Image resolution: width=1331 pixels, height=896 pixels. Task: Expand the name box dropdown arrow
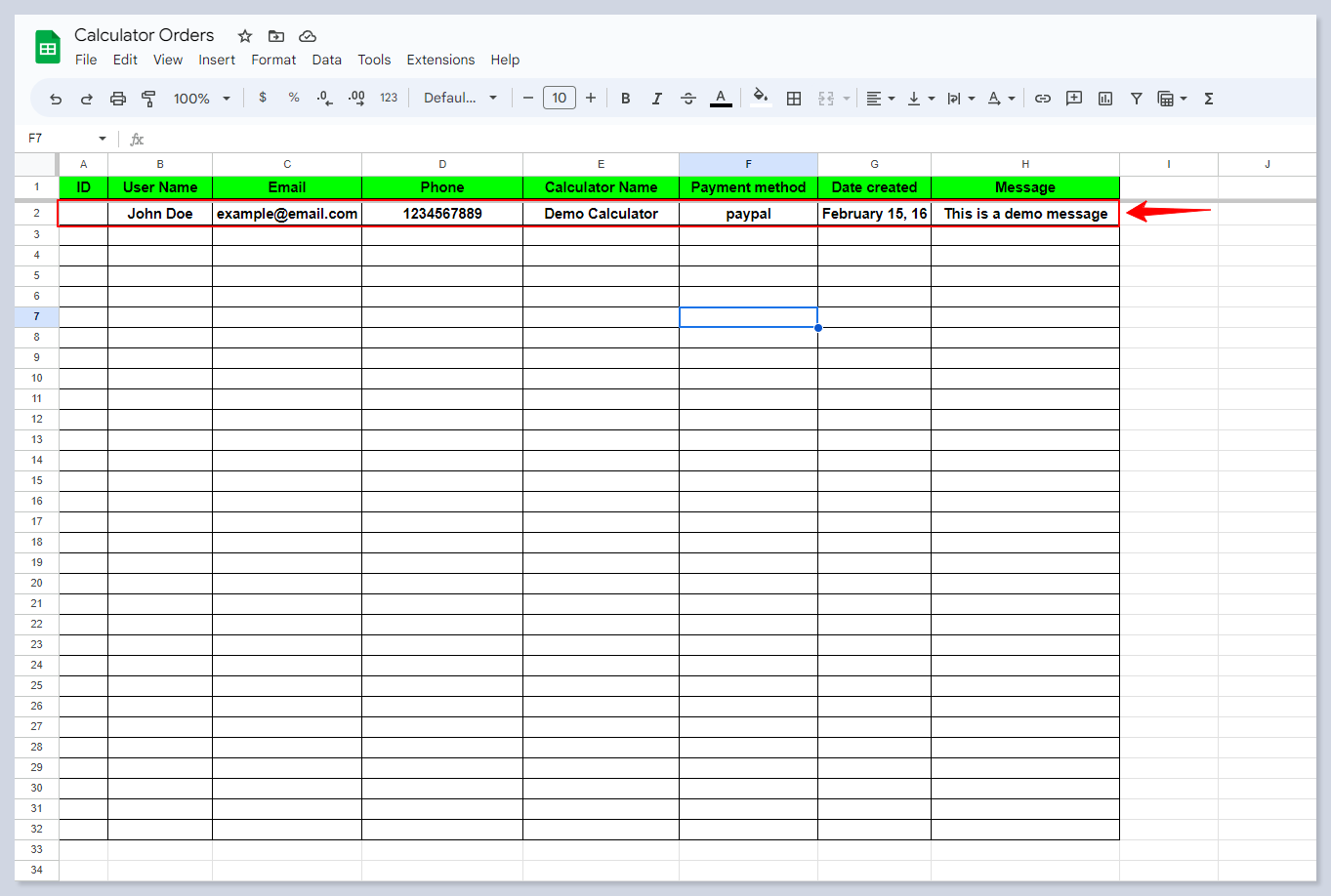103,139
